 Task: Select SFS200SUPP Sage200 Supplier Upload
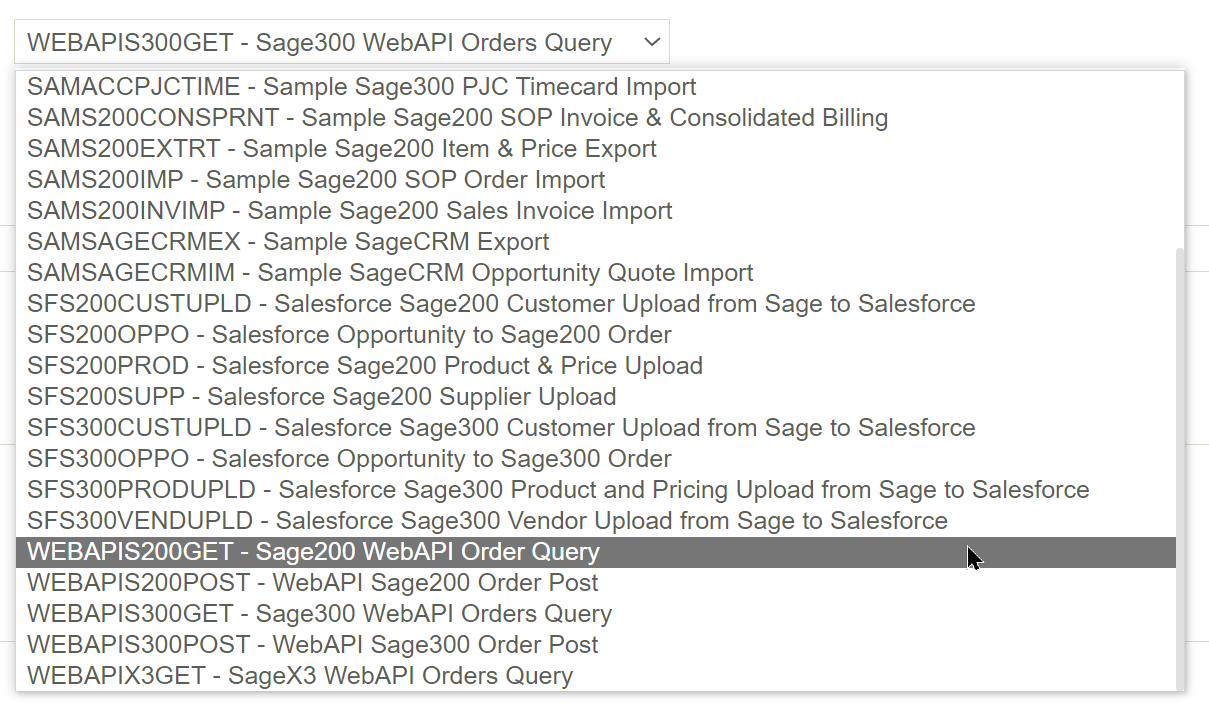coord(321,397)
